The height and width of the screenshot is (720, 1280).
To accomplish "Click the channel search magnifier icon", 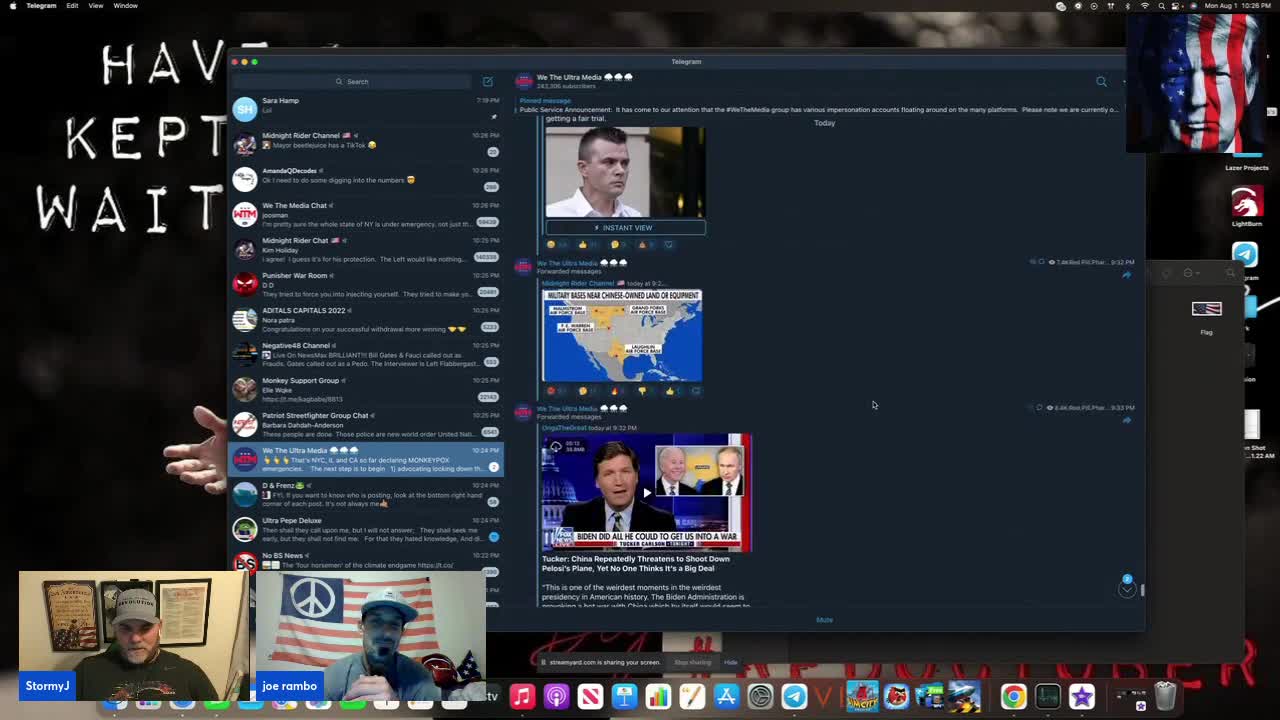I will 1101,82.
